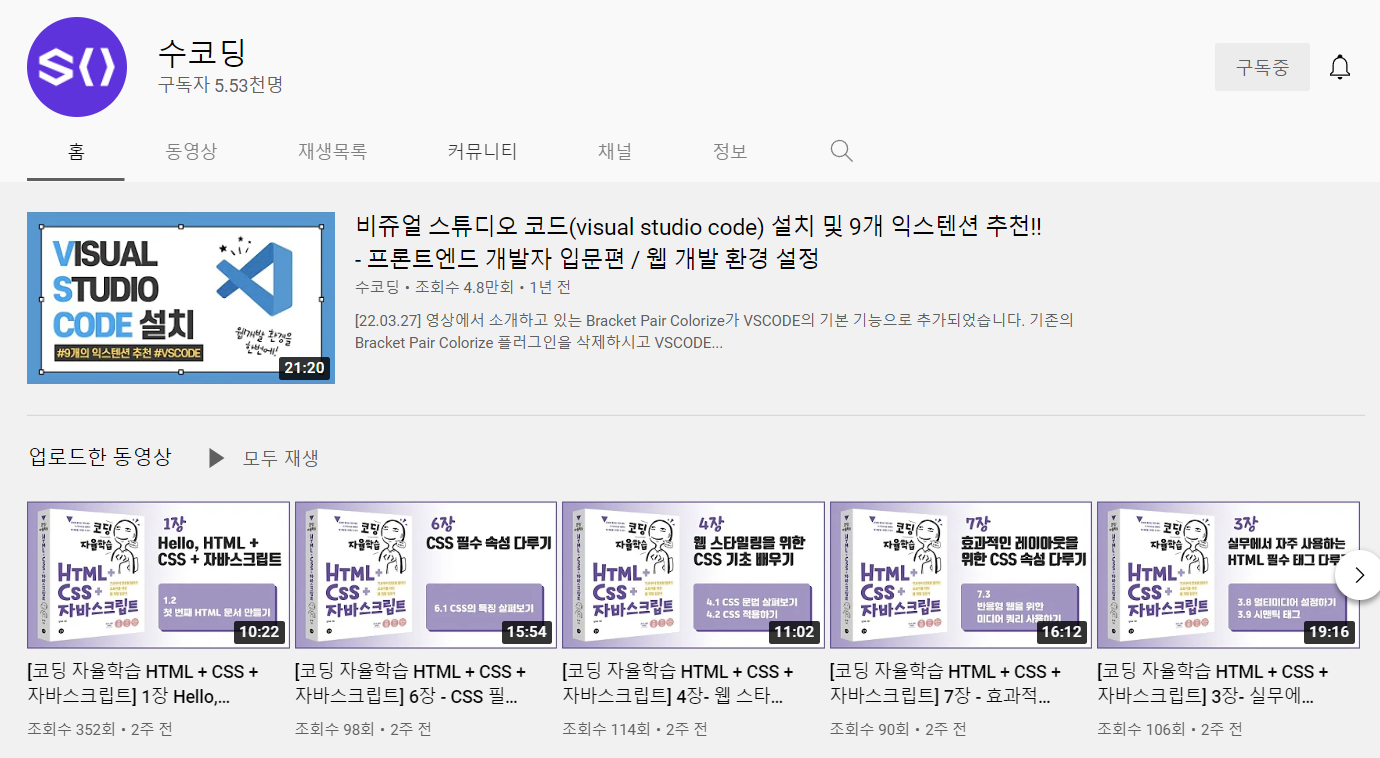
Task: Open the 업로드한 동영상 section heading
Action: pos(100,457)
